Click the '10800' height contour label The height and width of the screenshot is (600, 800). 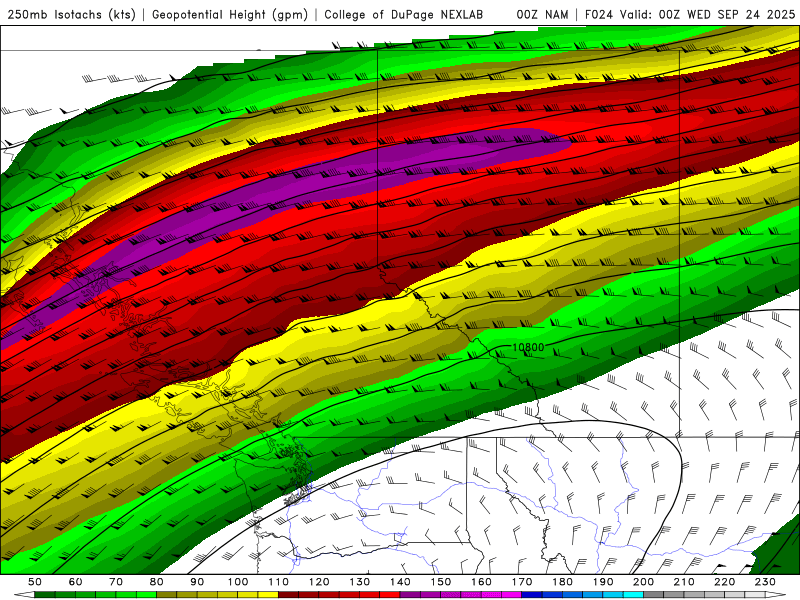(528, 347)
